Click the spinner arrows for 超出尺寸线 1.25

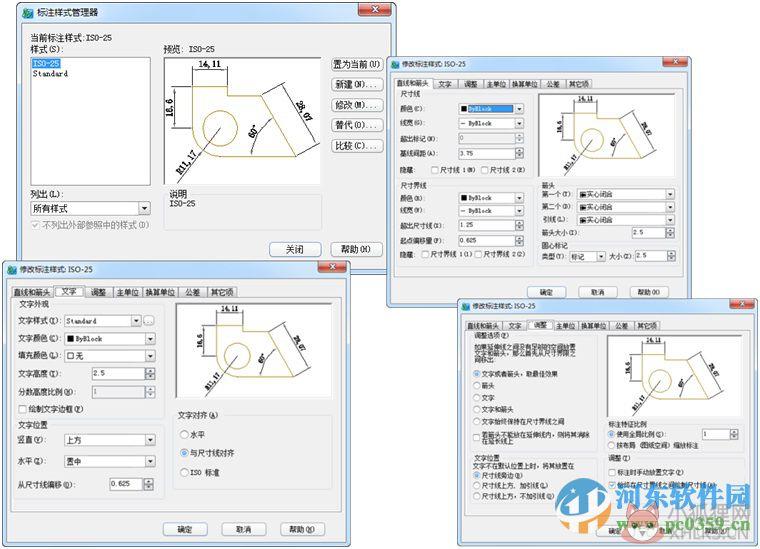tap(519, 225)
